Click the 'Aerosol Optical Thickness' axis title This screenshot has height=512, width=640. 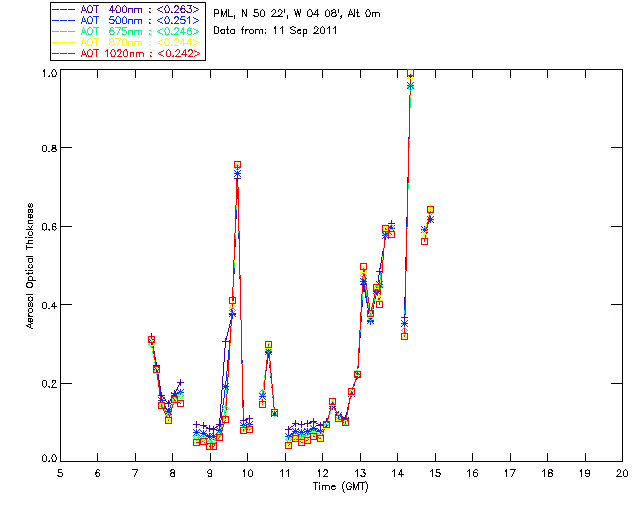(x=30, y=266)
